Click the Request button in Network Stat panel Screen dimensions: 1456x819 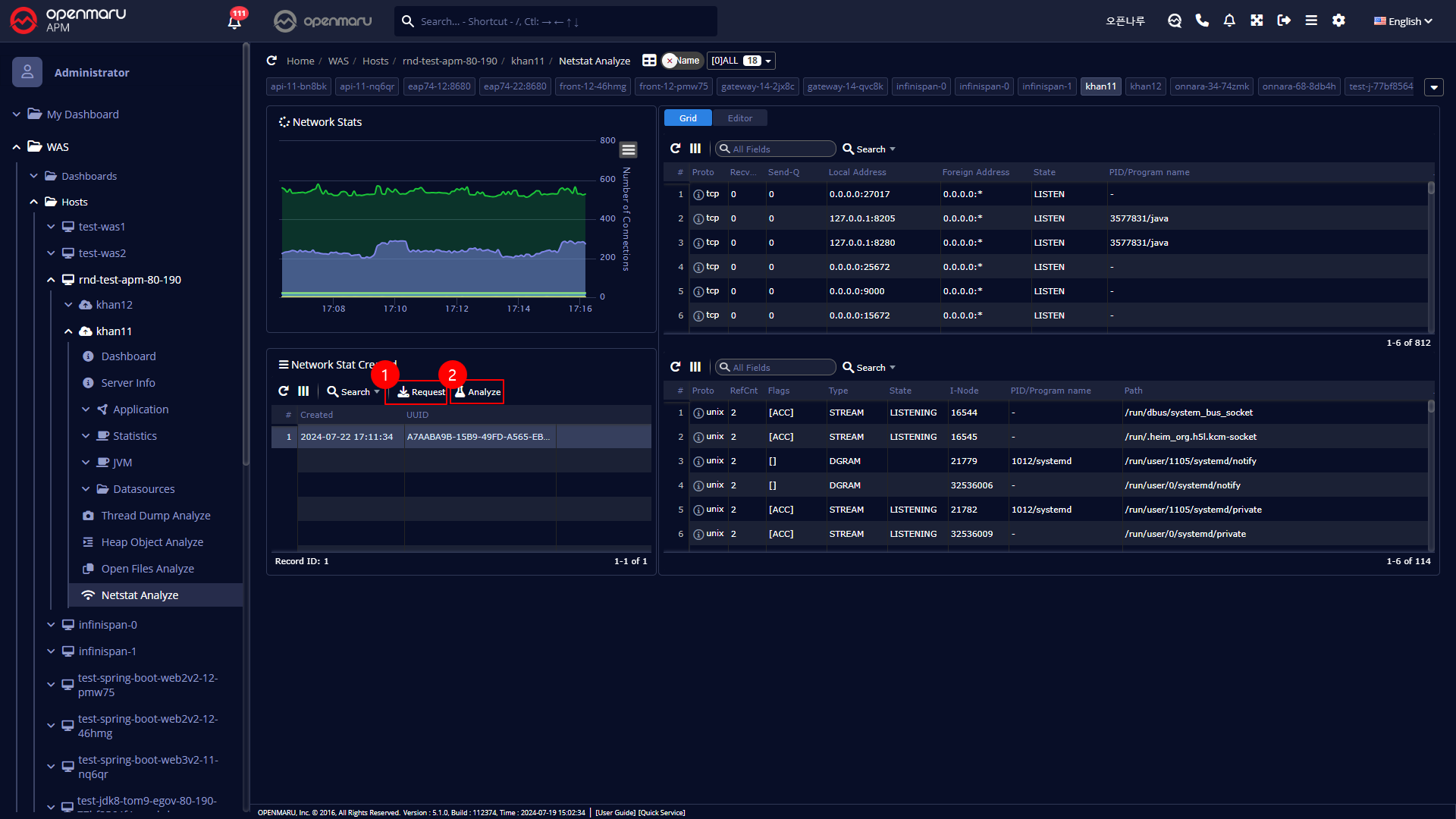(x=421, y=392)
